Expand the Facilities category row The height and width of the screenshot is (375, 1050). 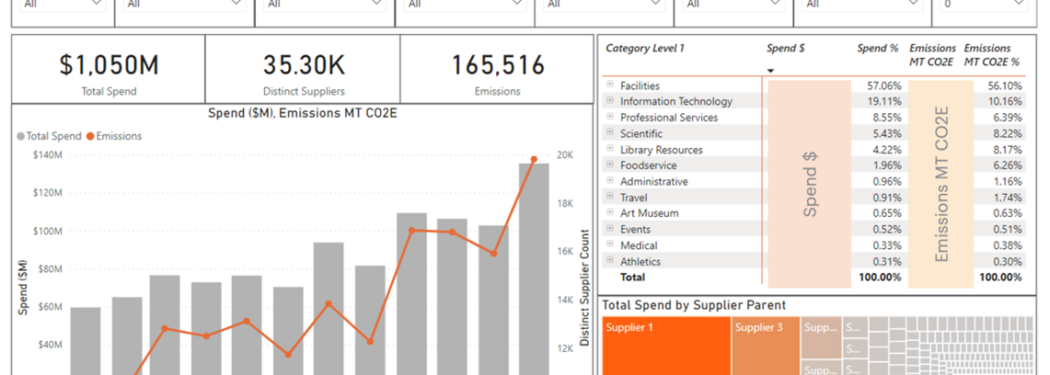point(610,85)
